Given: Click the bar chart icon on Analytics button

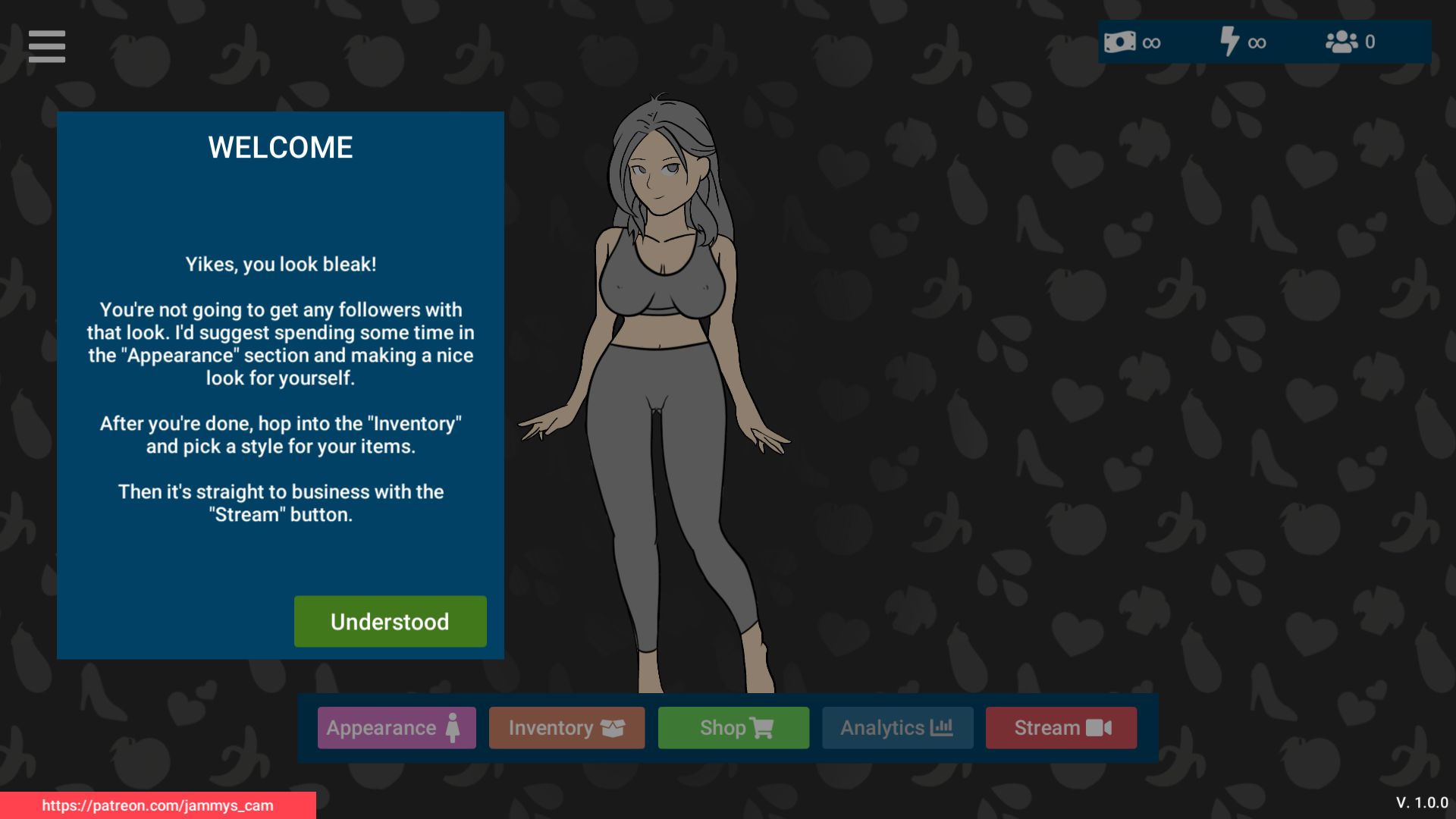Looking at the screenshot, I should point(943,727).
